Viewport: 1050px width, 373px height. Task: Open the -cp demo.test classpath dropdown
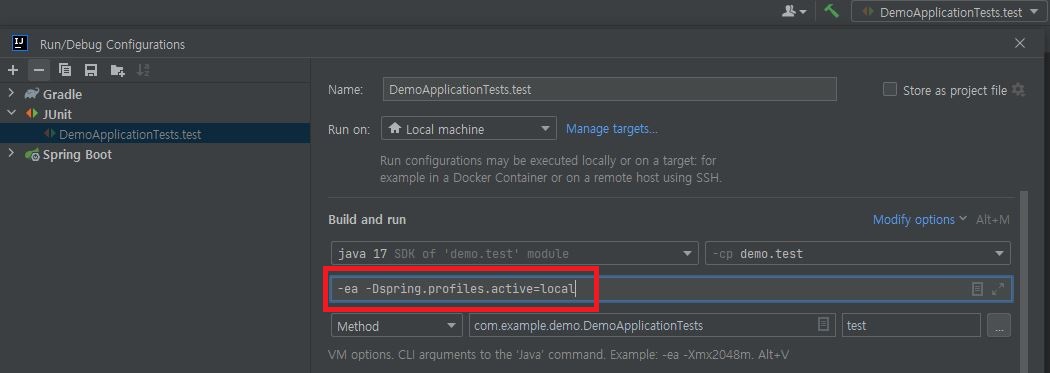[858, 254]
